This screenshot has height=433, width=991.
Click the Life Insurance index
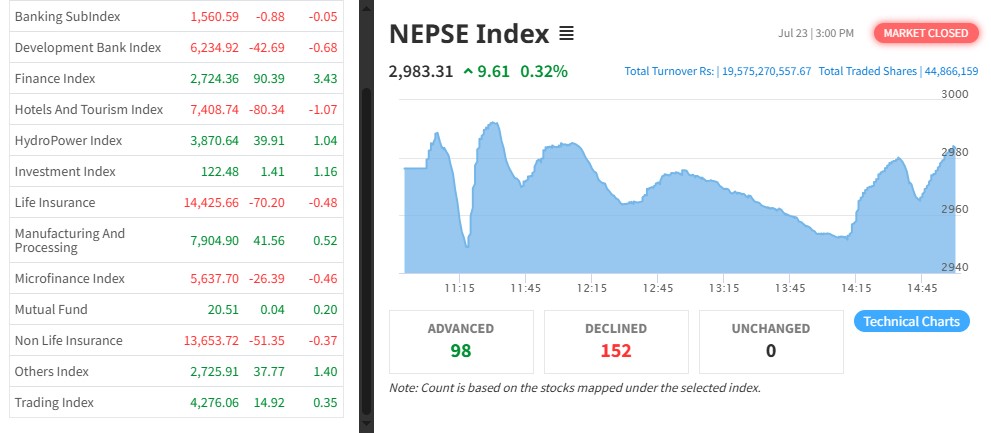(x=55, y=202)
